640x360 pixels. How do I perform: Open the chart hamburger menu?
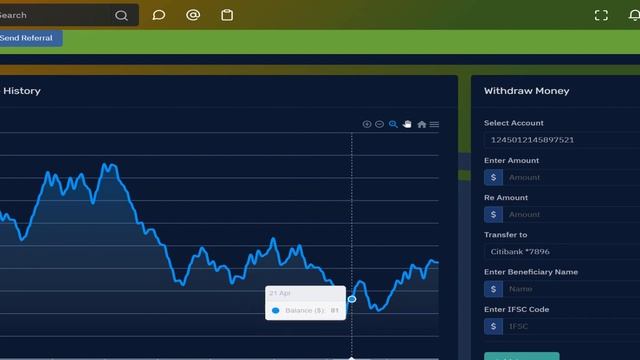pos(434,124)
